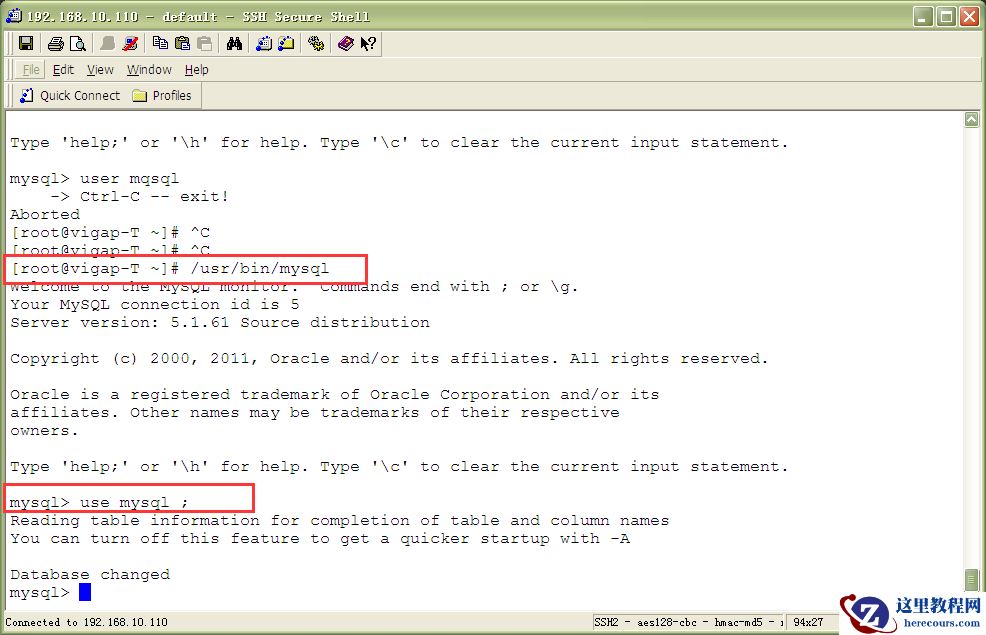986x635 pixels.
Task: Maximize the SSH Secure Shell window
Action: click(946, 16)
